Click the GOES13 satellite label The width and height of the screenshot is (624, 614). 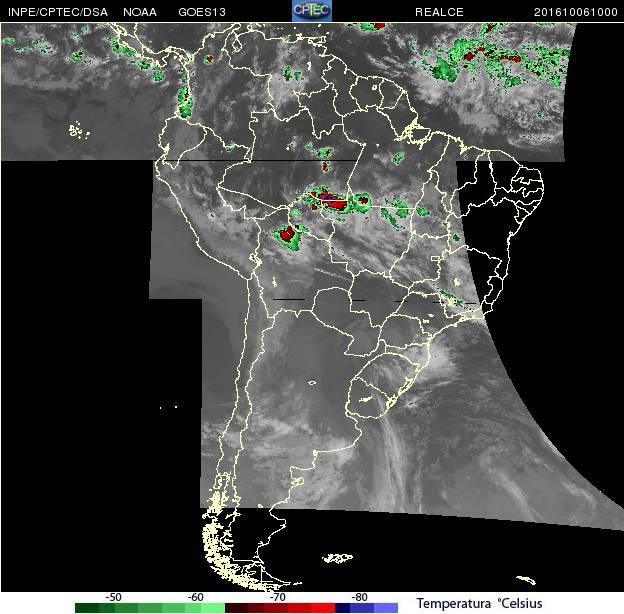click(x=202, y=12)
